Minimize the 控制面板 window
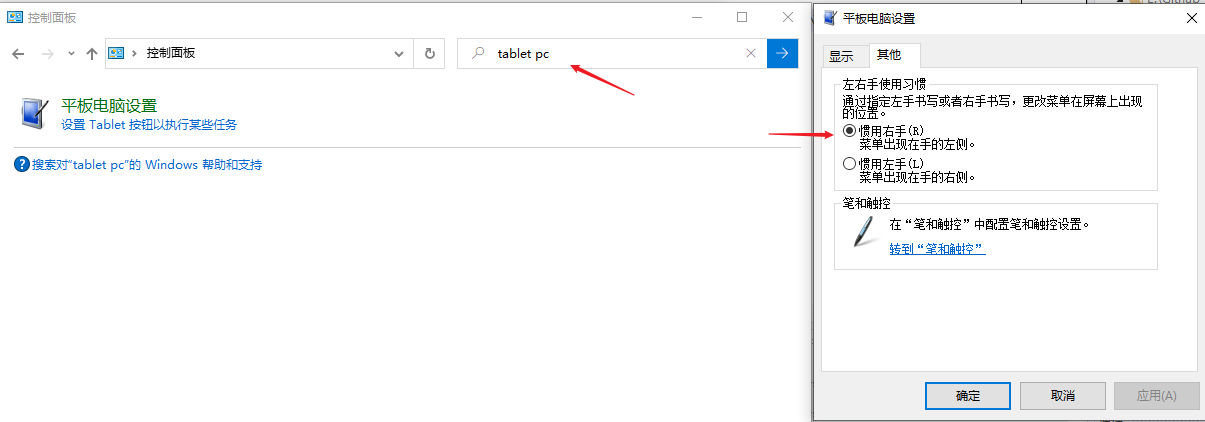Screen dimensions: 1205x422 tap(698, 17)
